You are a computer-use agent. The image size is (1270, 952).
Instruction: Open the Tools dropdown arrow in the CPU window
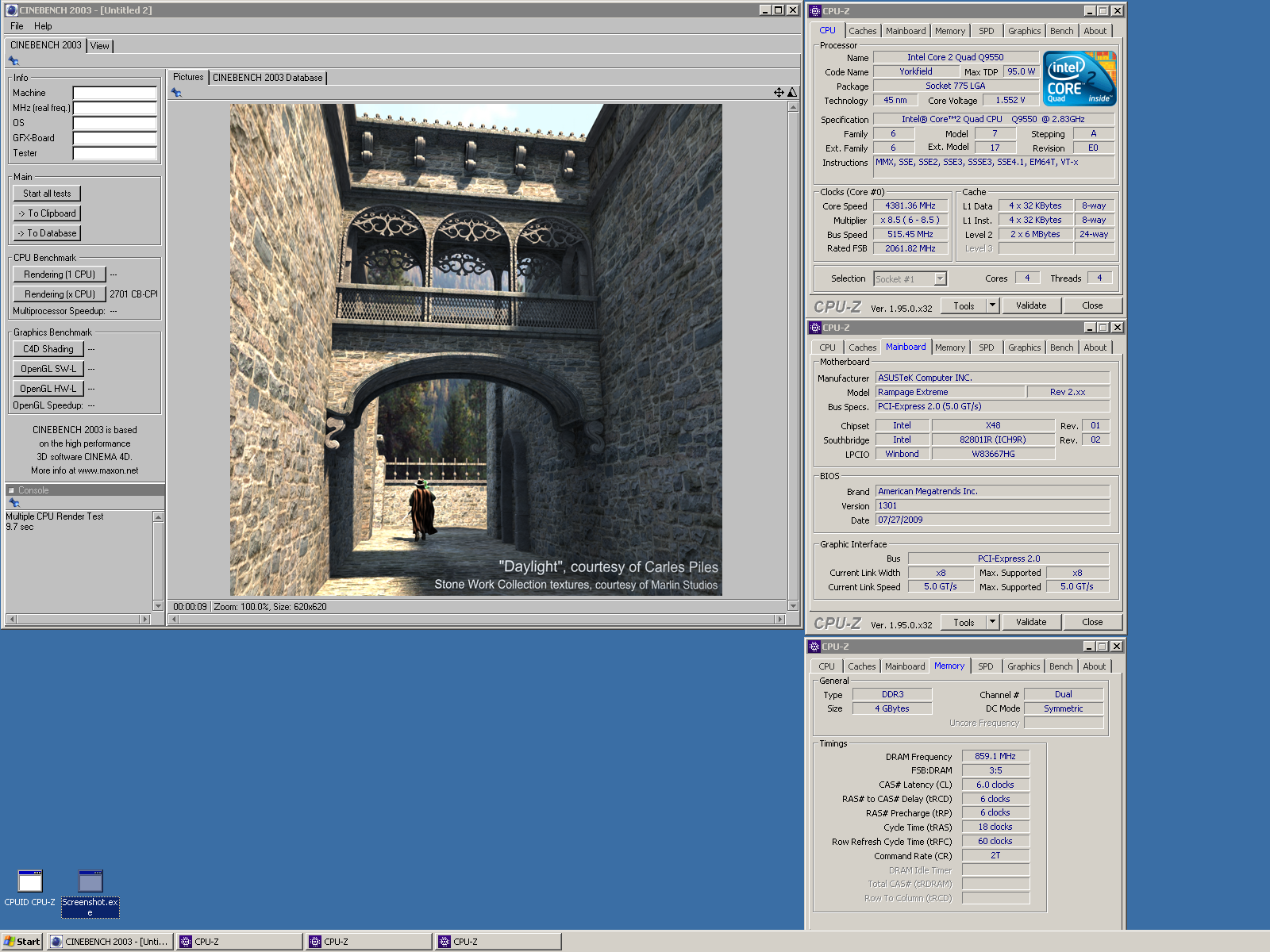click(992, 305)
